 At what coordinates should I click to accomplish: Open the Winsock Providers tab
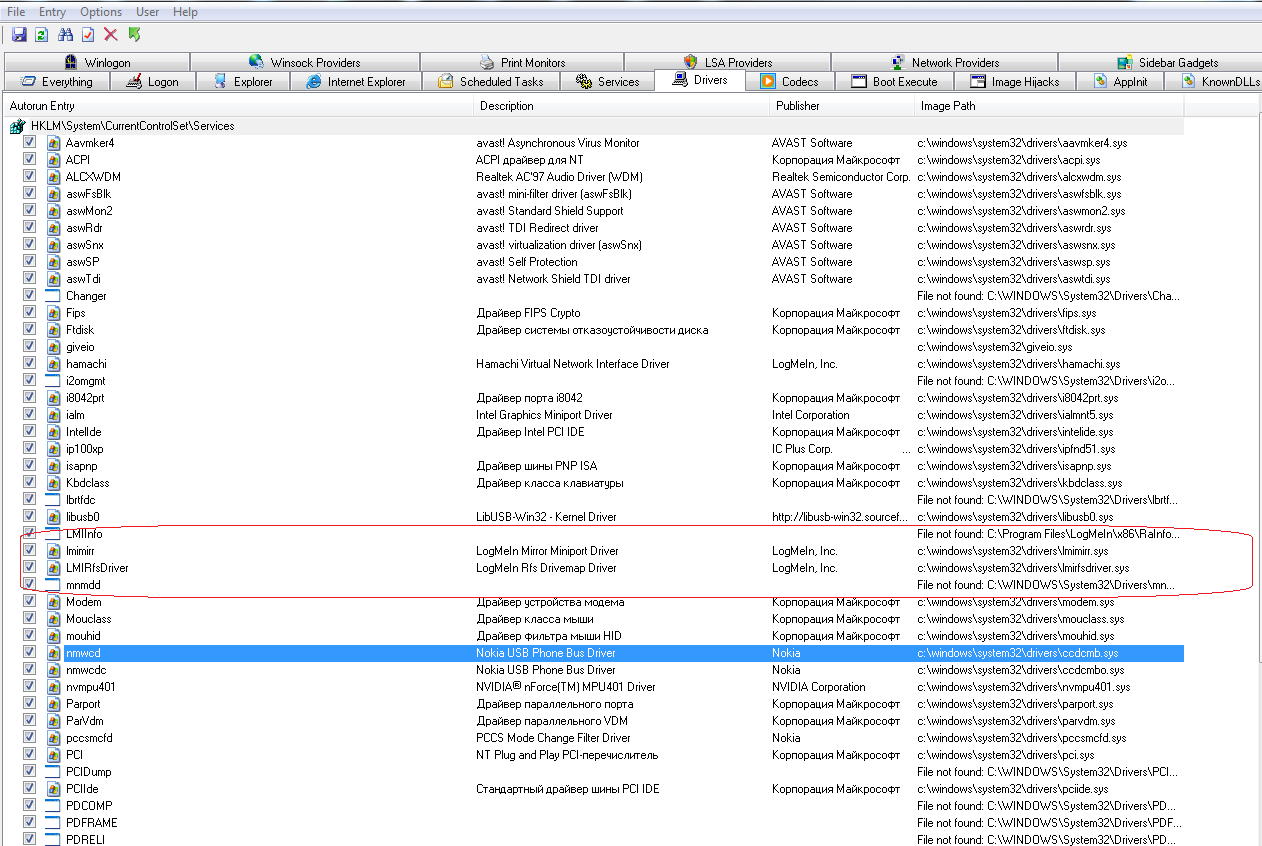pos(305,62)
